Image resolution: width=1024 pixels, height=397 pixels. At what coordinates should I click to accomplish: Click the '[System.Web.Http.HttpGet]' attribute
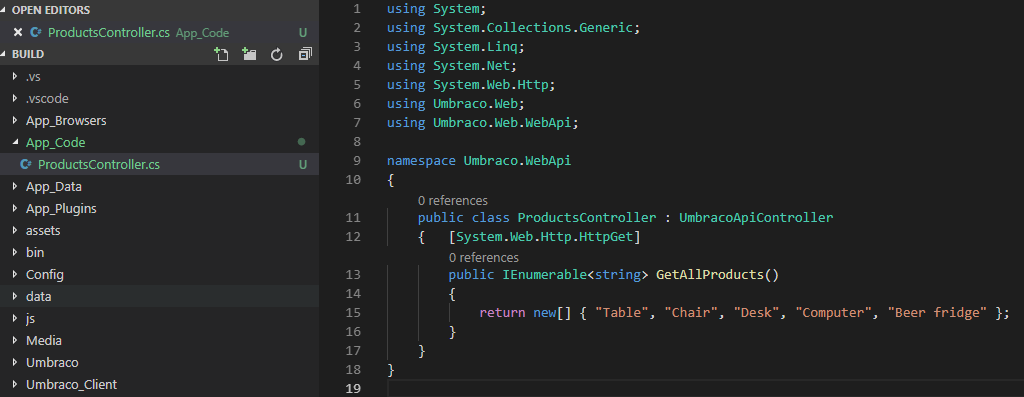544,236
